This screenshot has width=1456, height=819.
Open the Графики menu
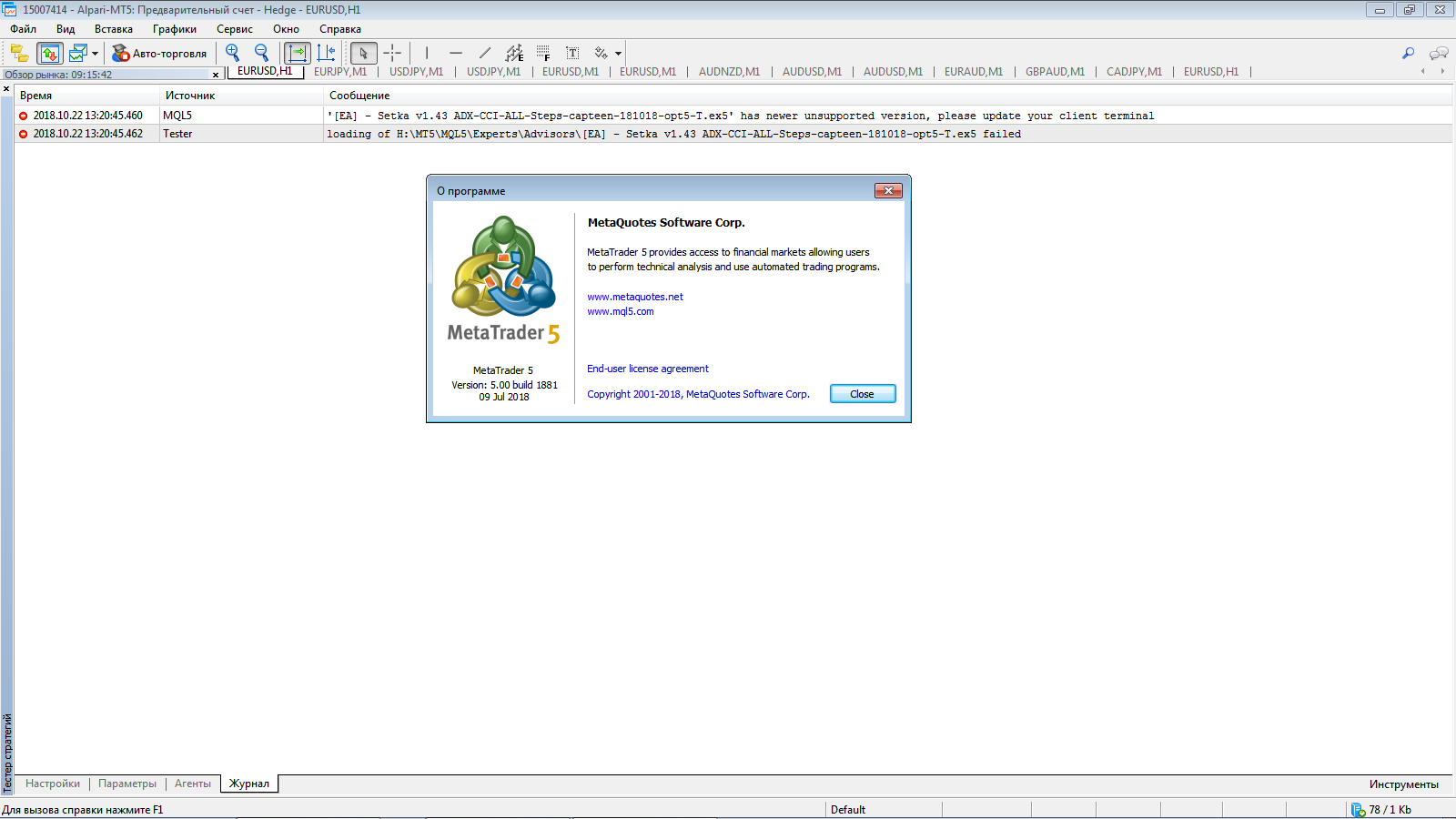pos(175,29)
